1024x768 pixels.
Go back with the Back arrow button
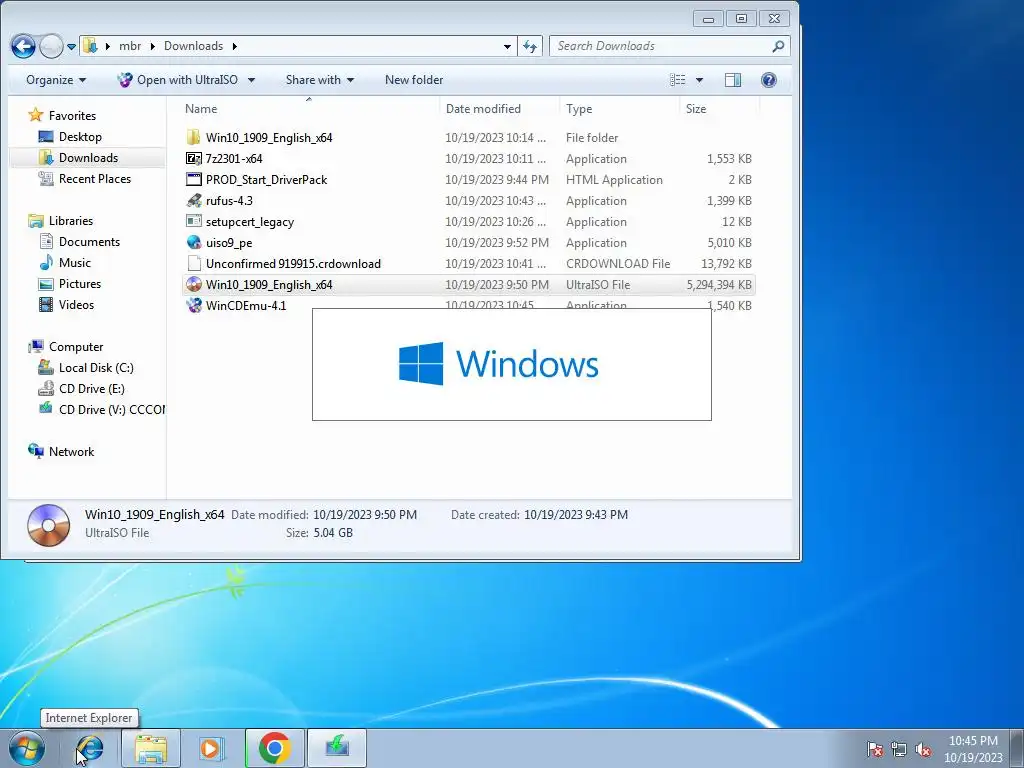pos(23,46)
